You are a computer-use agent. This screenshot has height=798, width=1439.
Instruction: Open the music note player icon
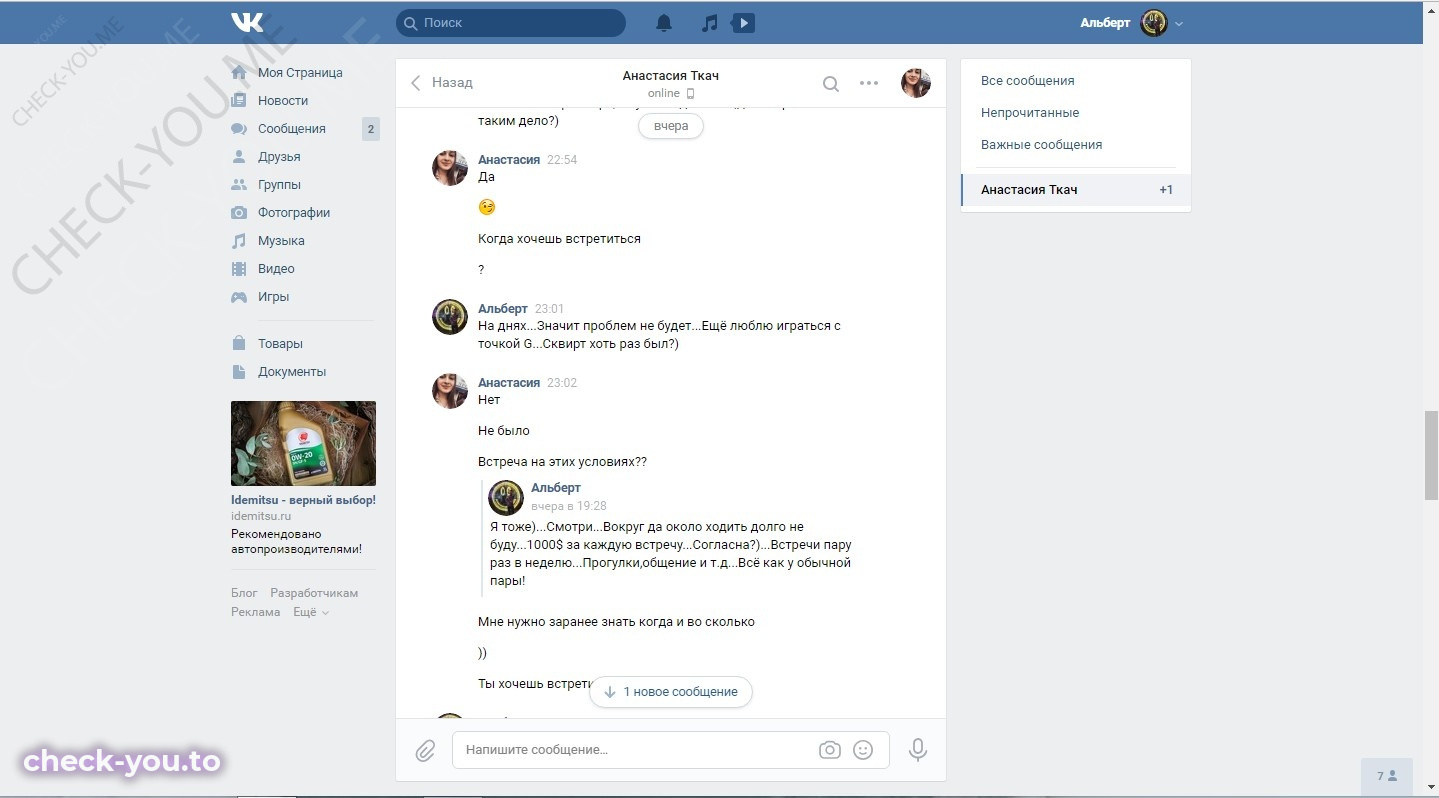pyautogui.click(x=709, y=23)
